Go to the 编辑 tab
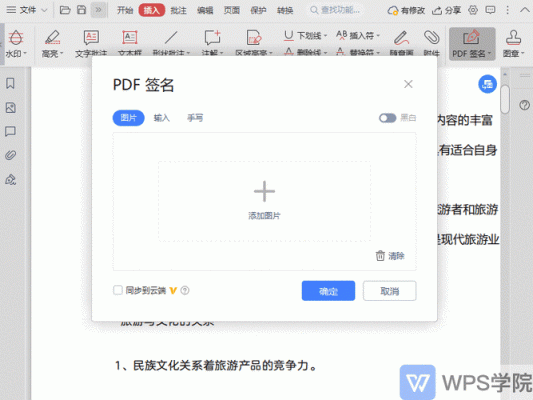533x400 pixels. tap(205, 10)
